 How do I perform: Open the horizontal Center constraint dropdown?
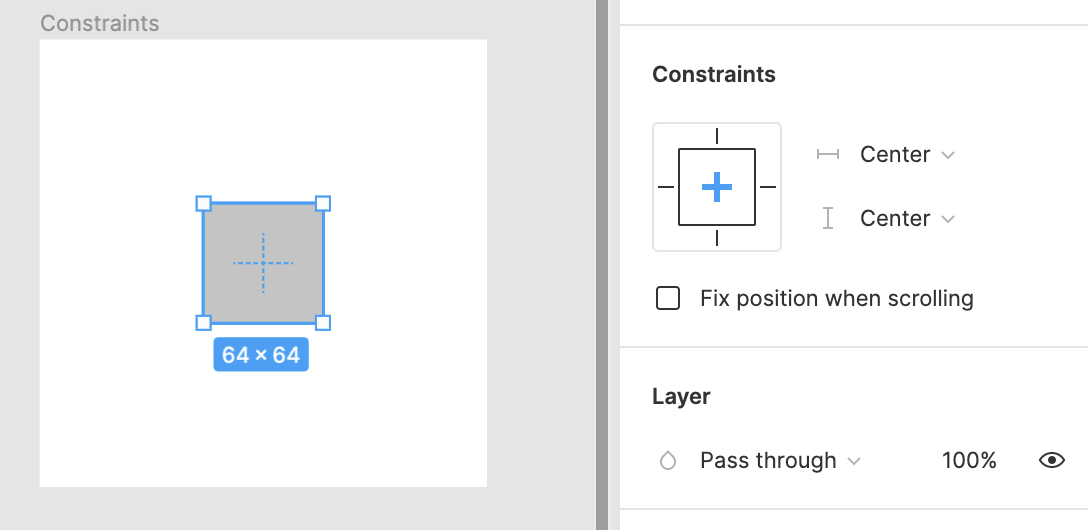tap(907, 154)
